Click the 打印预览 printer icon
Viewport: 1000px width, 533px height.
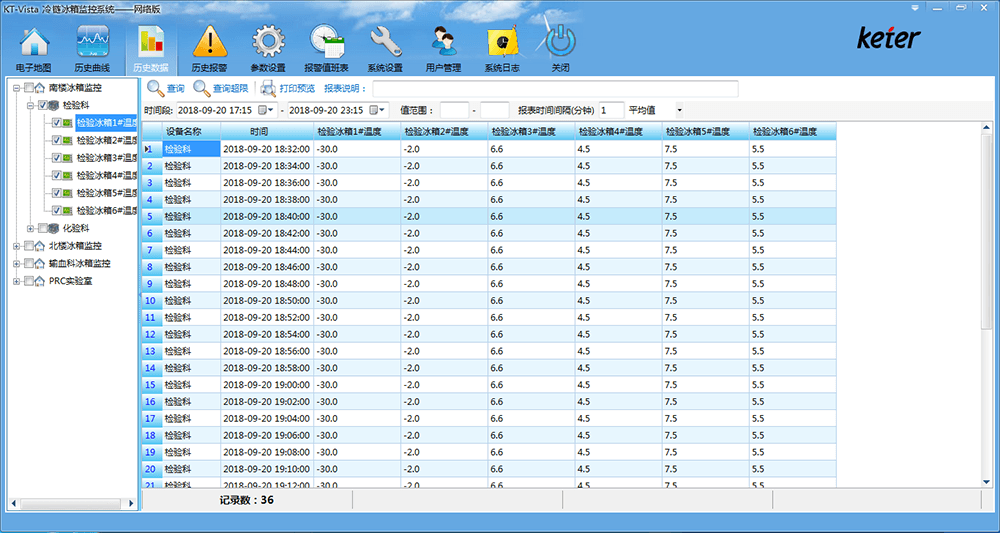pyautogui.click(x=268, y=88)
